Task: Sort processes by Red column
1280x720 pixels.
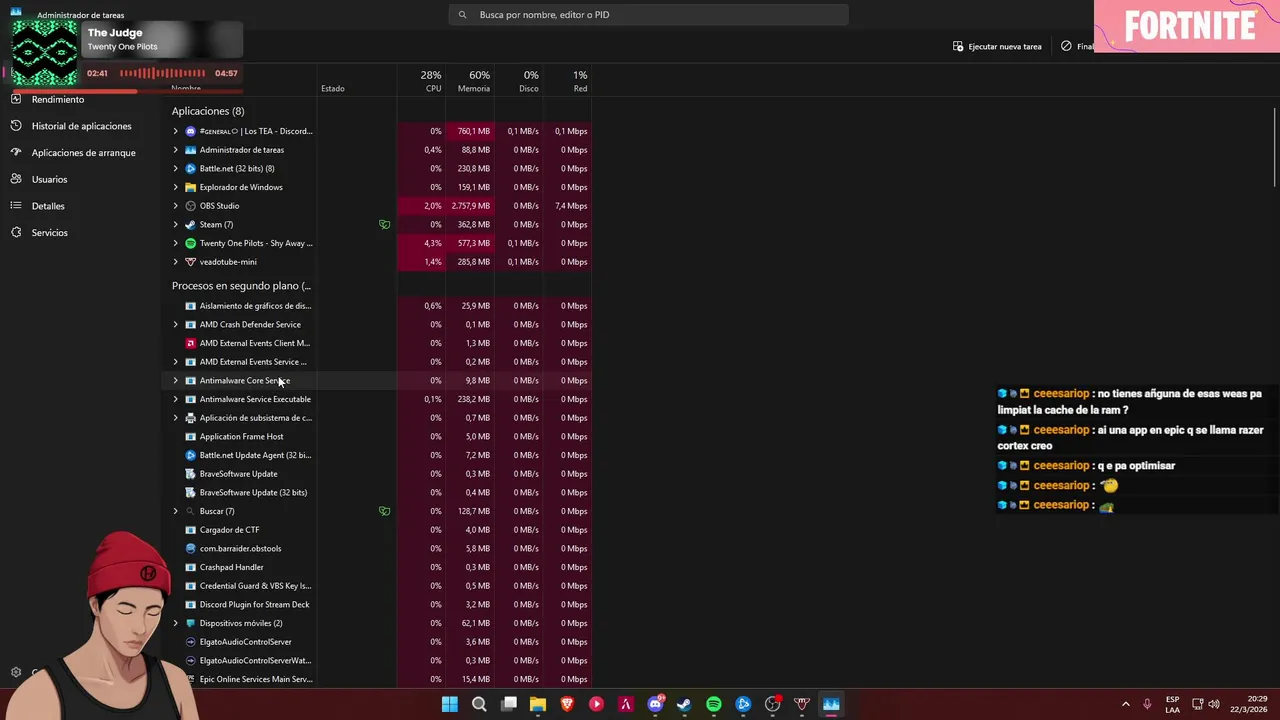Action: pos(568,81)
